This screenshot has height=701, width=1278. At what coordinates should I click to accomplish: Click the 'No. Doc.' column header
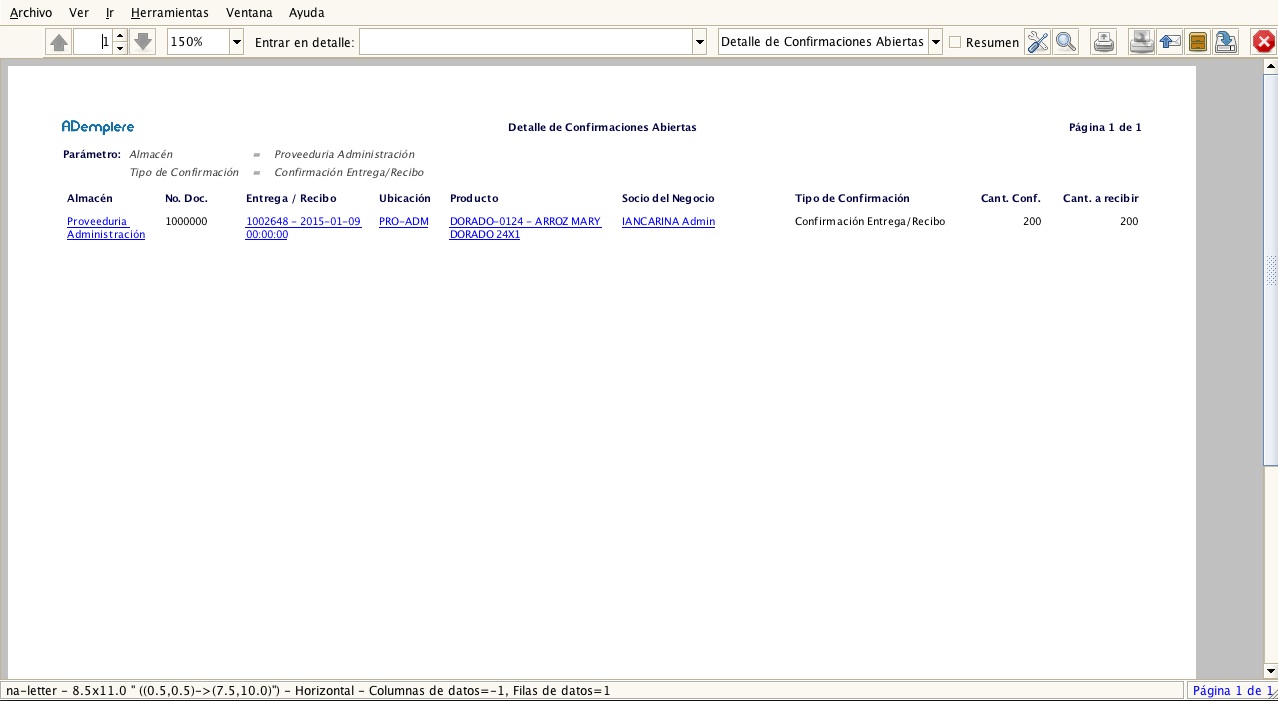pyautogui.click(x=186, y=198)
